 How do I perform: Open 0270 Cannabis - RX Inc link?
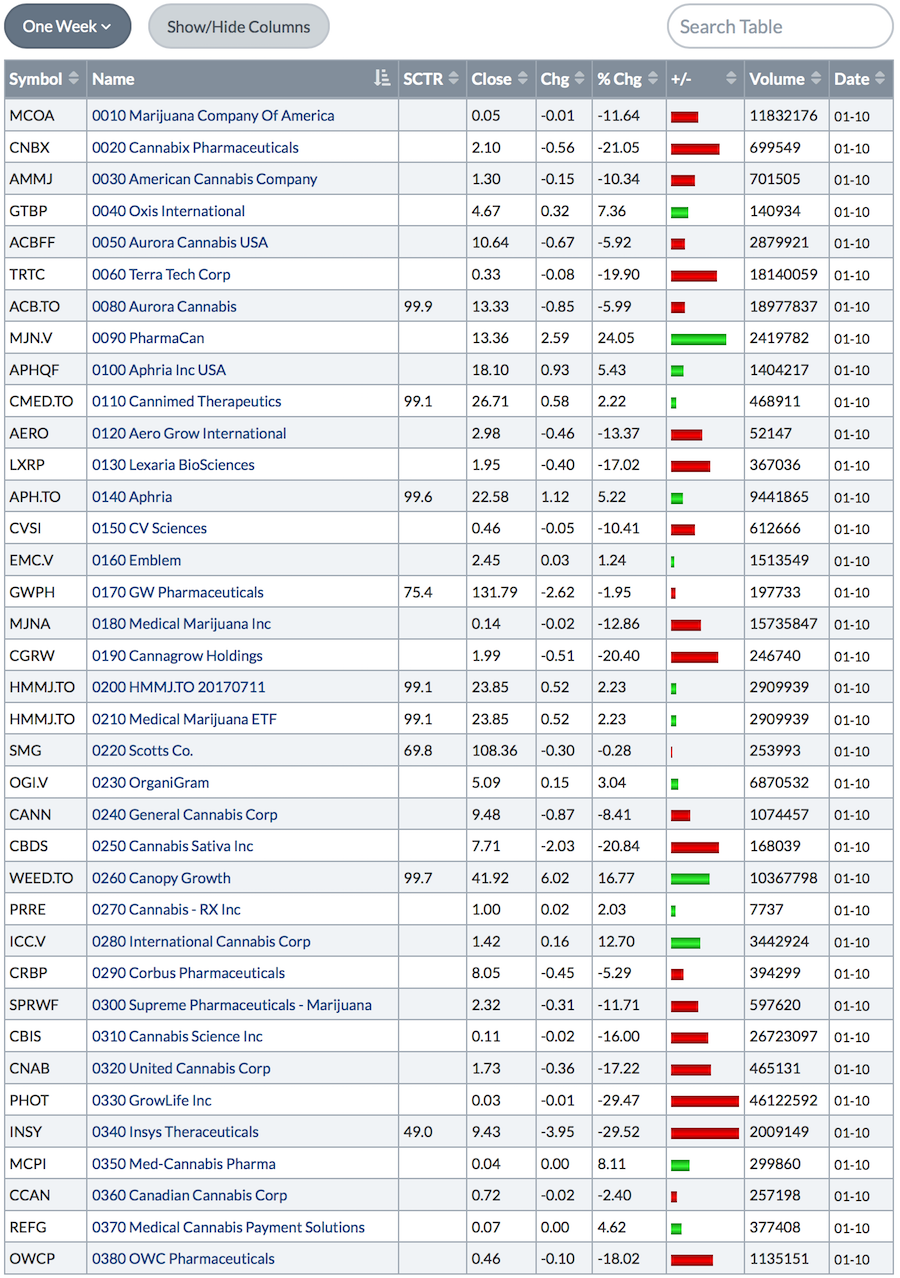(x=166, y=910)
